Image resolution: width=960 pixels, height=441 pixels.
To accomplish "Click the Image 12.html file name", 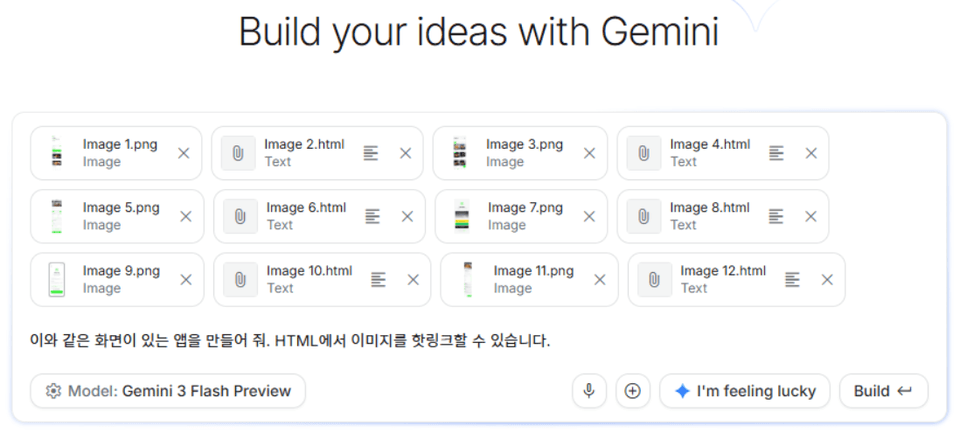I will [723, 271].
